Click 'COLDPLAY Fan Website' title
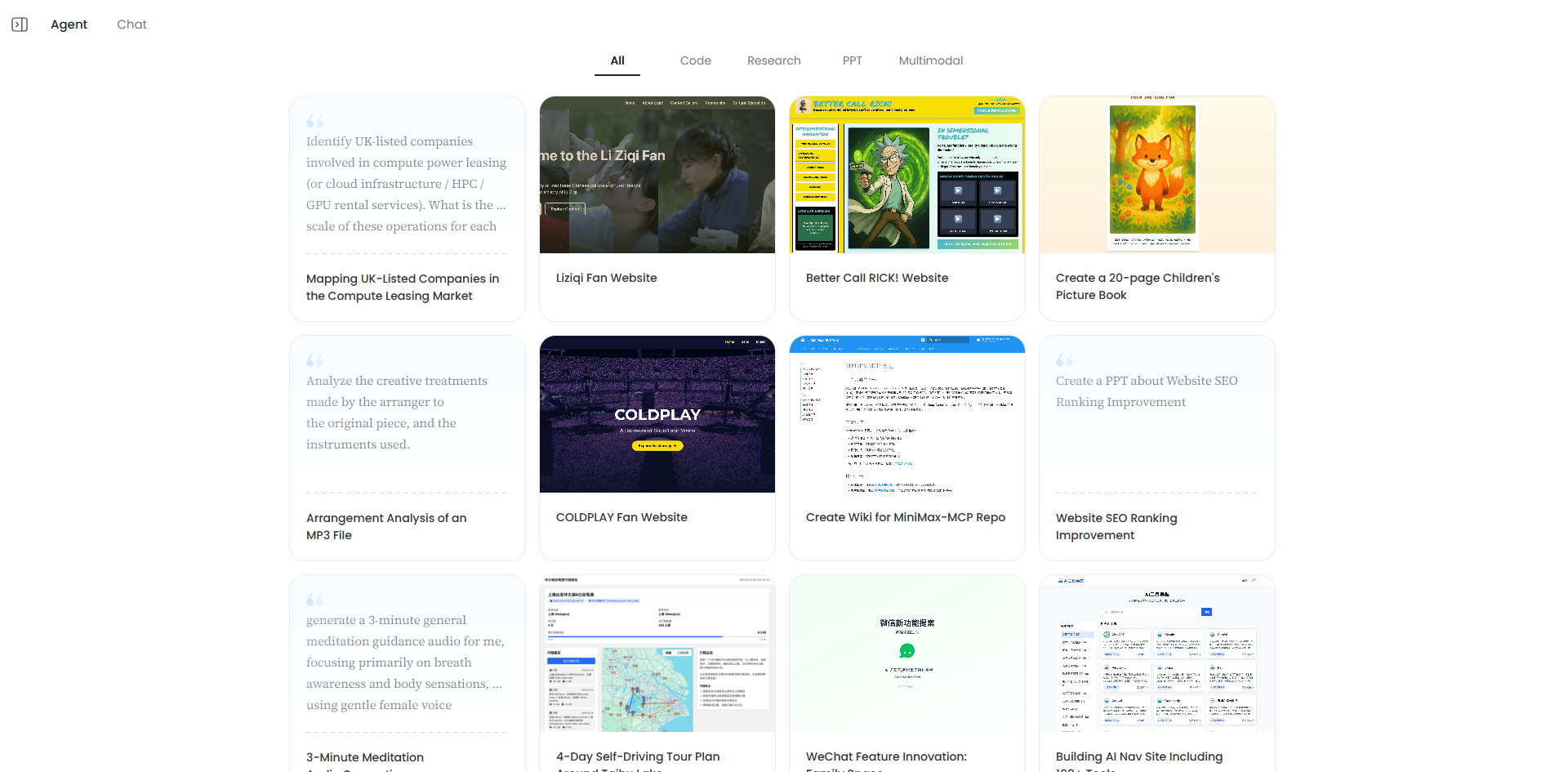 pyautogui.click(x=621, y=517)
